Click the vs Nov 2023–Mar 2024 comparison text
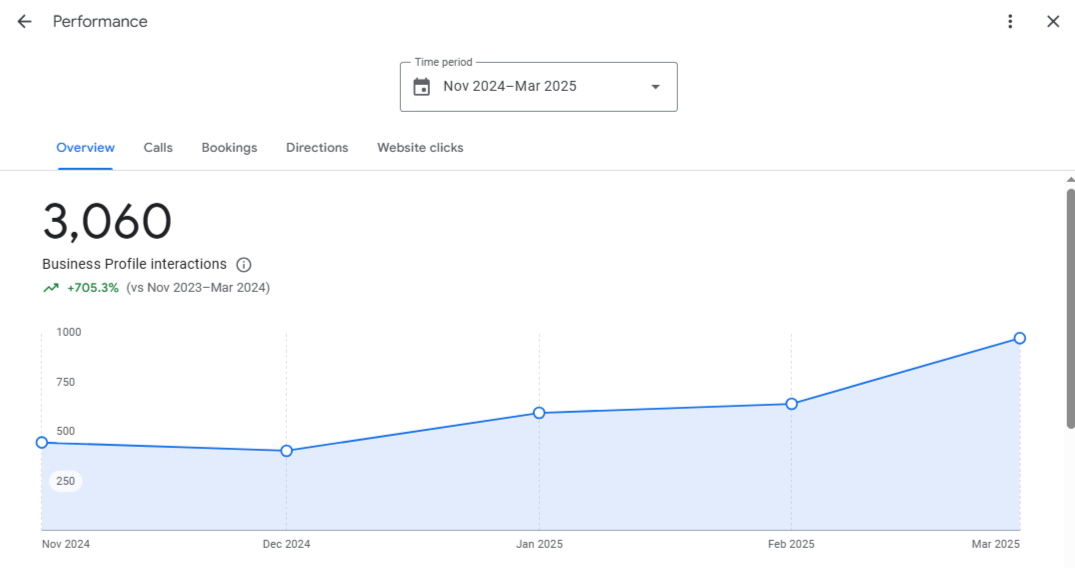The width and height of the screenshot is (1075, 568). pyautogui.click(x=198, y=288)
